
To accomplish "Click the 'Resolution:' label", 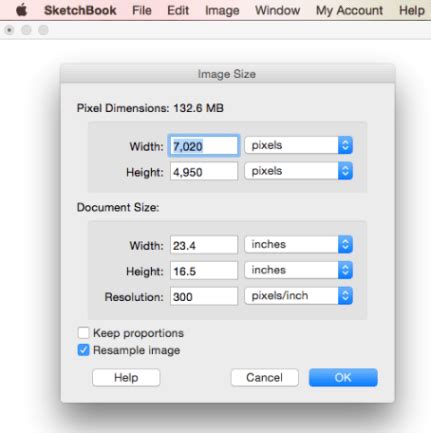I will tap(134, 297).
